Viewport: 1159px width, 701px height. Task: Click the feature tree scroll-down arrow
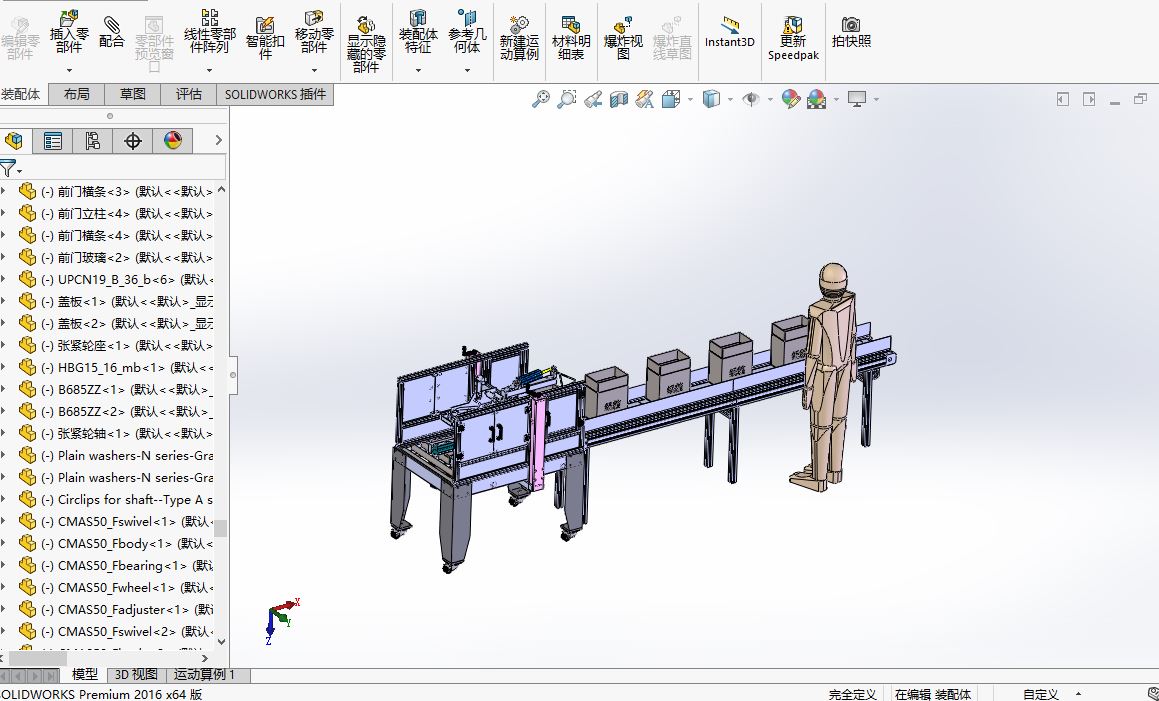pyautogui.click(x=221, y=641)
